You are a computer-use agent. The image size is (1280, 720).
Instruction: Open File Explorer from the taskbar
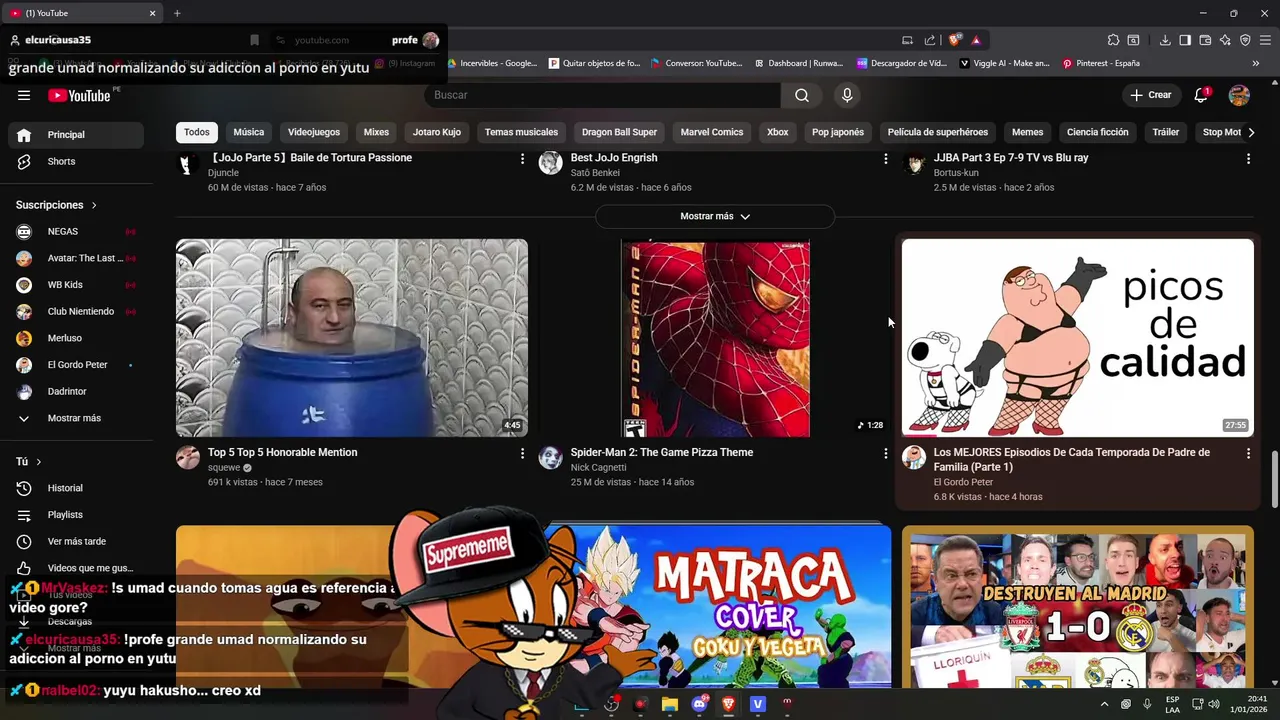[670, 704]
